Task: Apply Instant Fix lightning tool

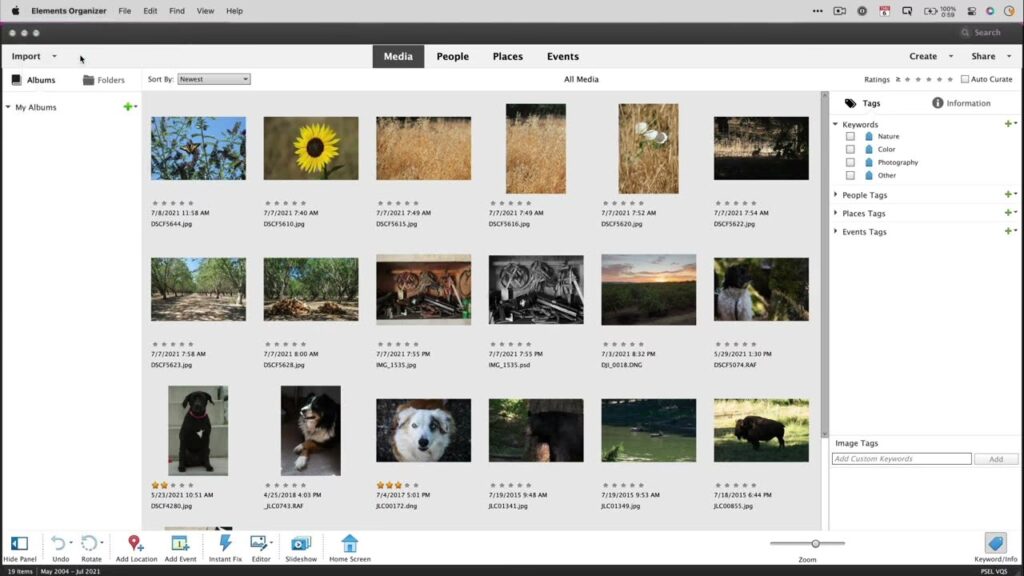Action: [x=225, y=543]
